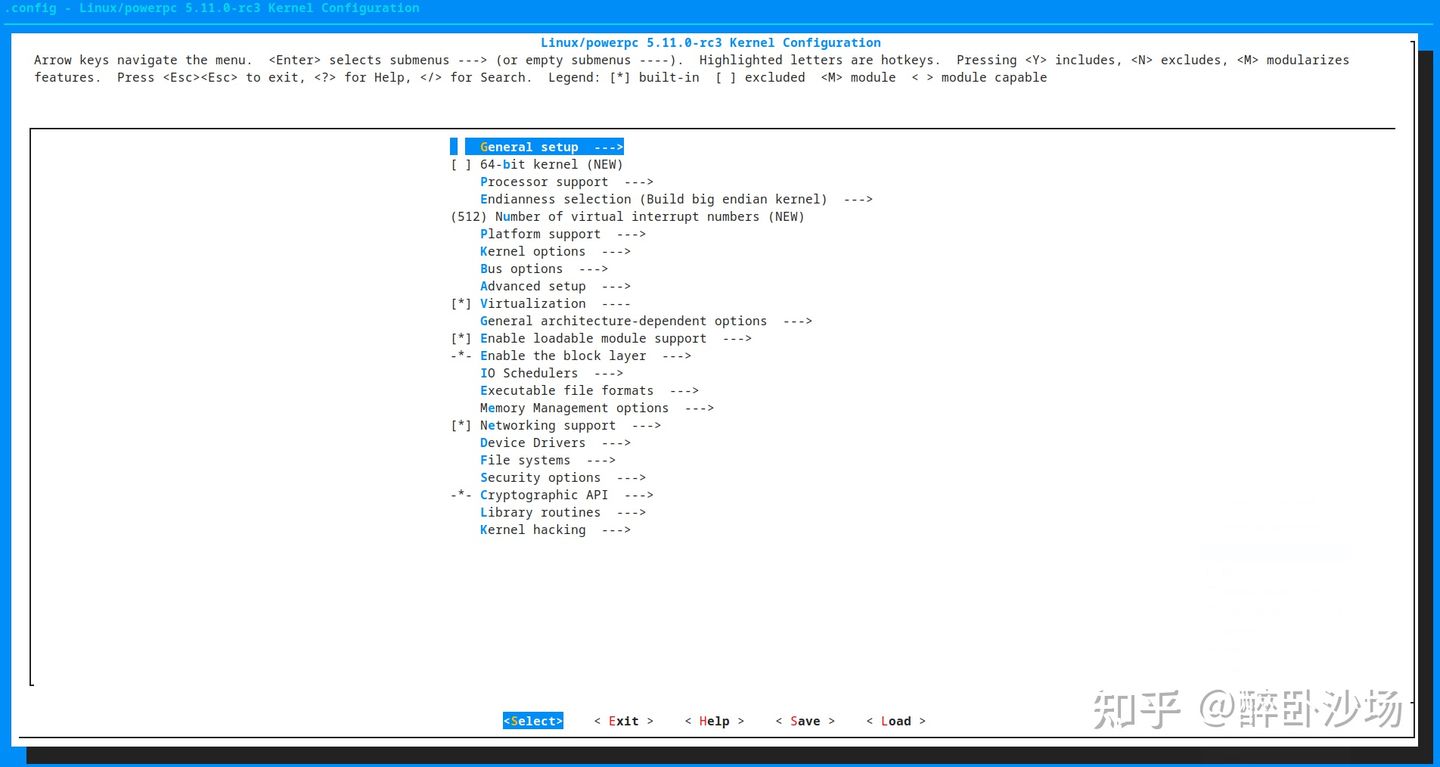Click the .config window title text
The width and height of the screenshot is (1440, 767).
click(212, 8)
